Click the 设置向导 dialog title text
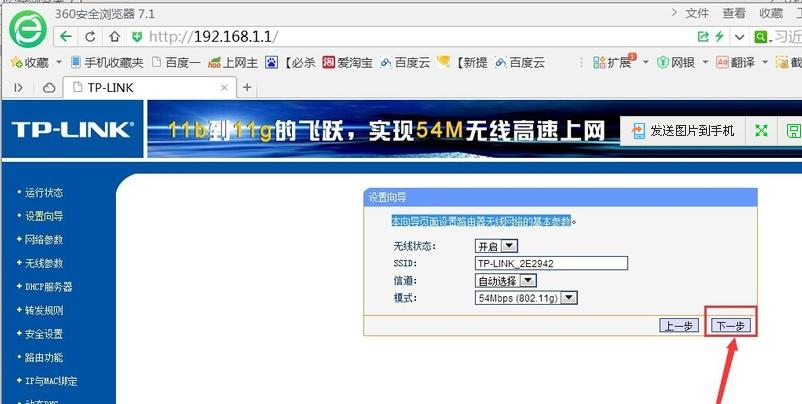 pos(387,197)
